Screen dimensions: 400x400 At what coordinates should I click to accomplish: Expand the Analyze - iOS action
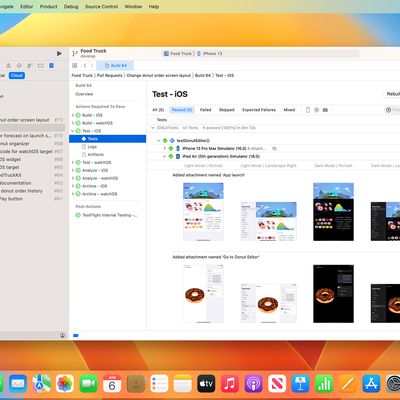(73, 170)
